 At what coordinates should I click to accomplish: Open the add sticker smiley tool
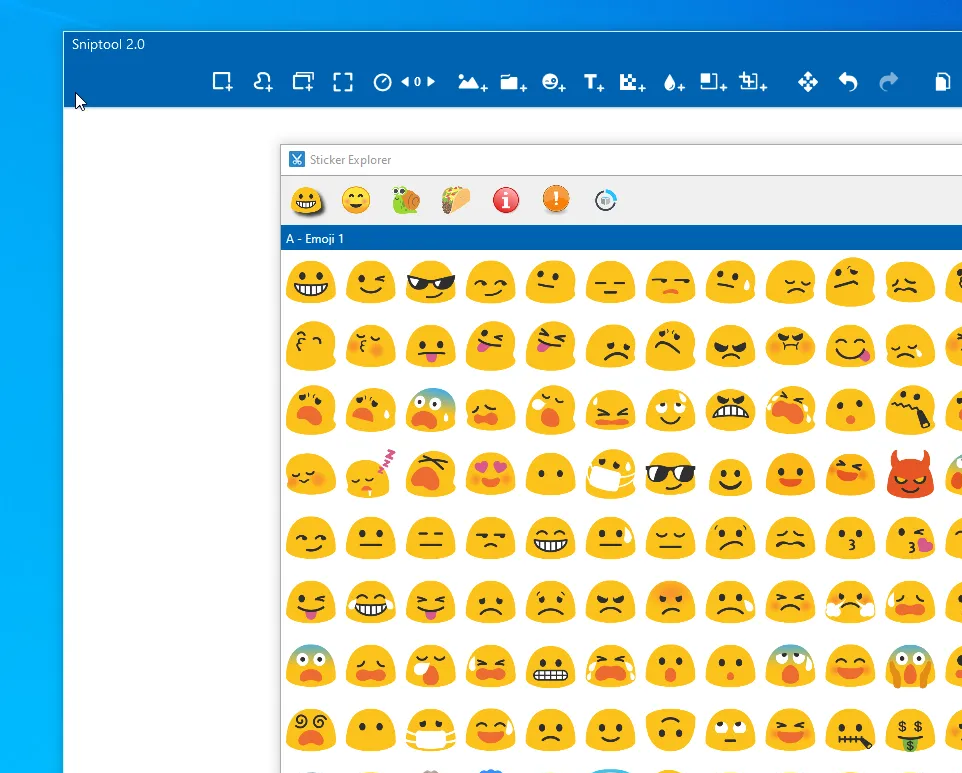tap(553, 83)
